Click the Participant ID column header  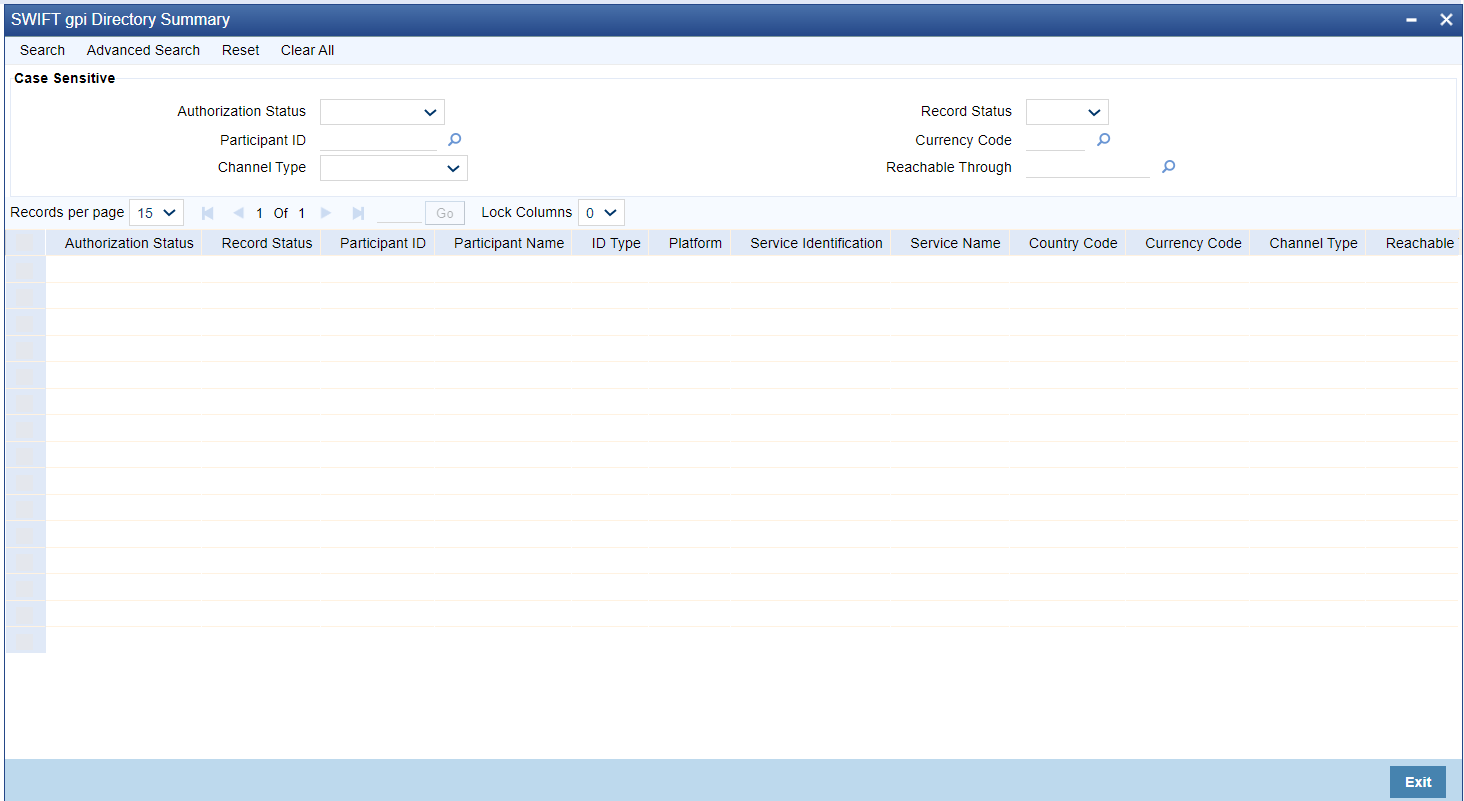[383, 243]
